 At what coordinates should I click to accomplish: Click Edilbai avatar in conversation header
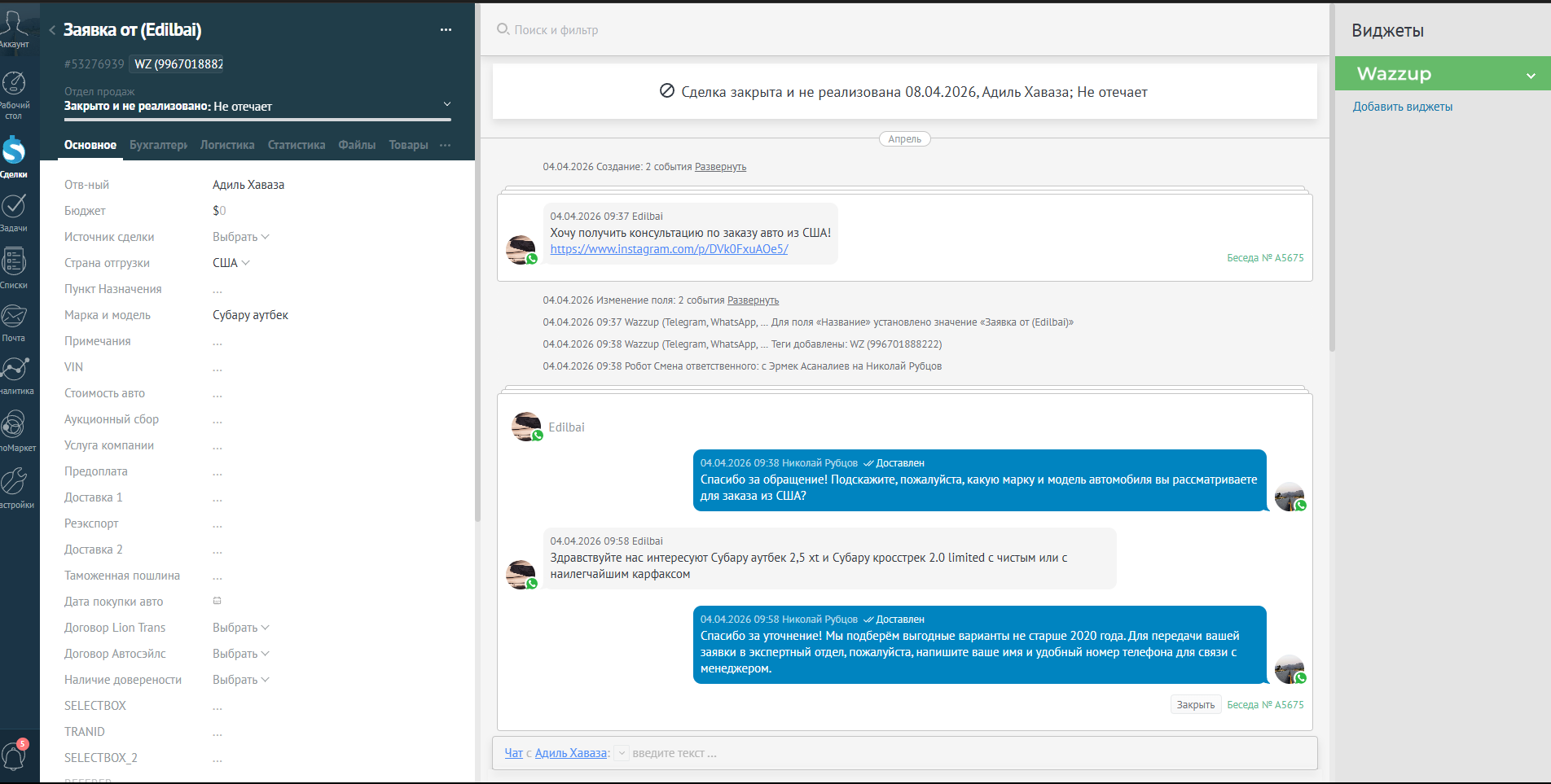[x=526, y=427]
